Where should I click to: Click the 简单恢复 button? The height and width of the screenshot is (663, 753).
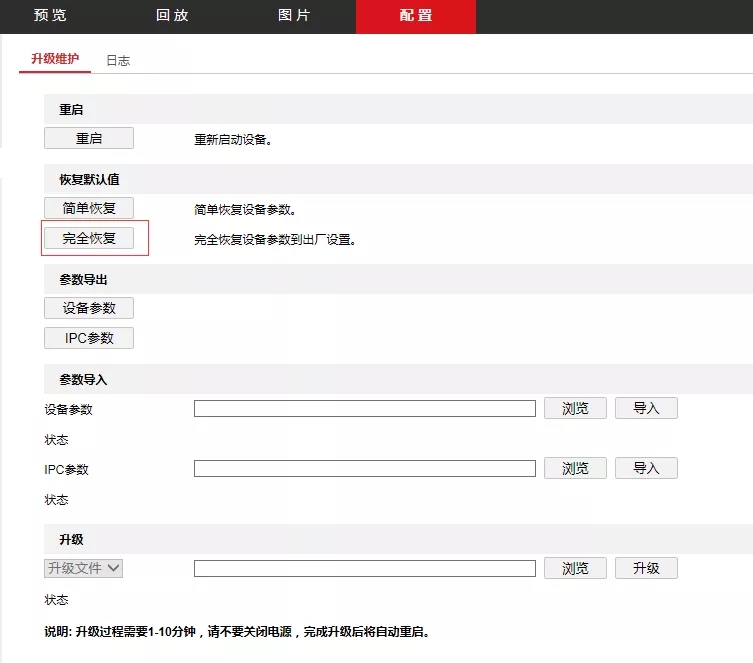click(x=89, y=208)
